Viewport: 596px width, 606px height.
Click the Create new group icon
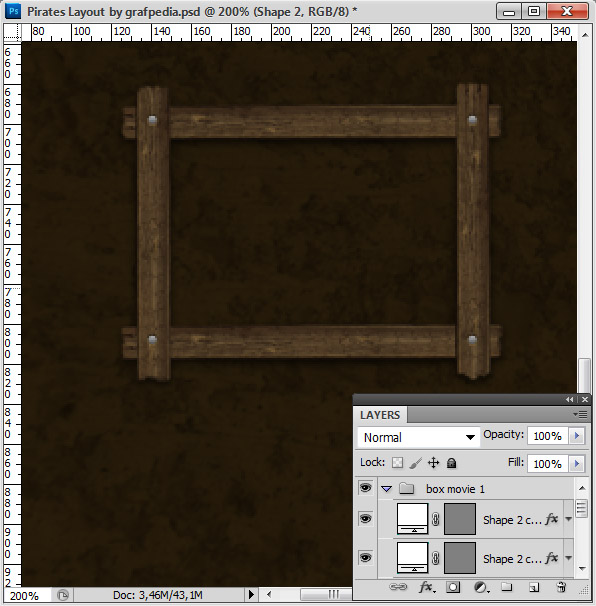click(506, 587)
